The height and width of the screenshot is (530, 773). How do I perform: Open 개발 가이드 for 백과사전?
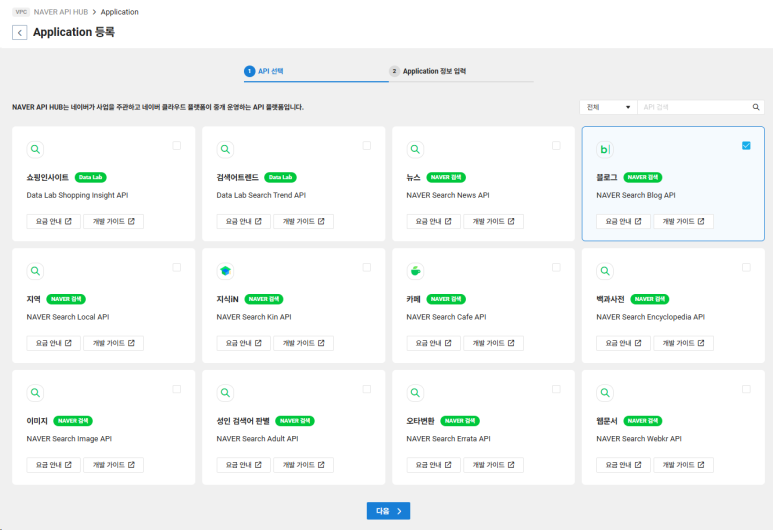(x=683, y=343)
